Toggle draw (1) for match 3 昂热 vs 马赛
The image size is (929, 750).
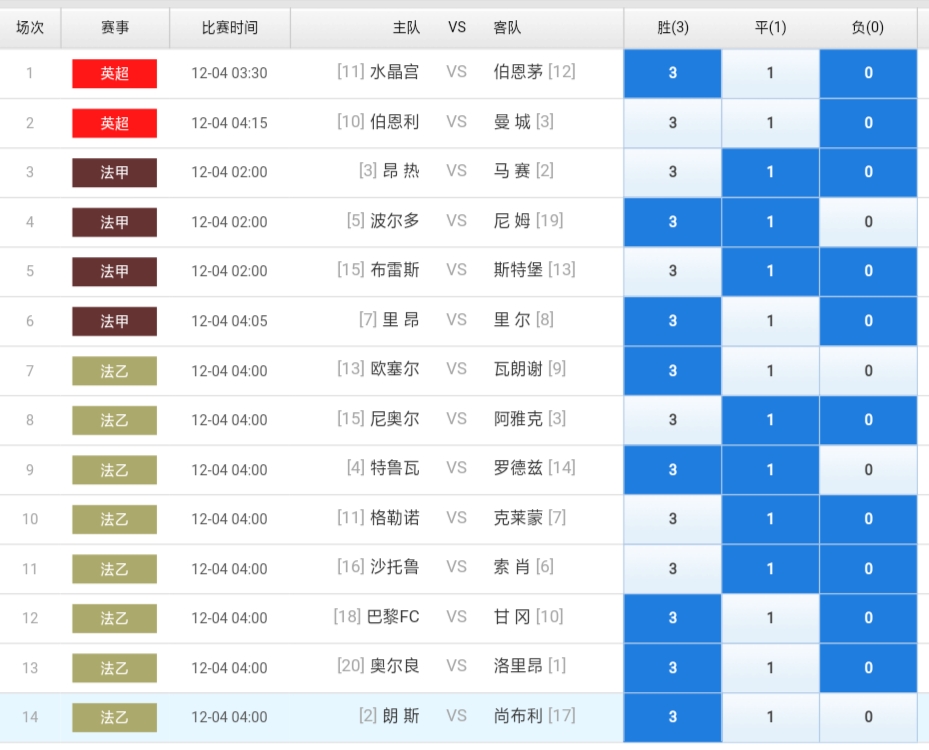coord(770,172)
